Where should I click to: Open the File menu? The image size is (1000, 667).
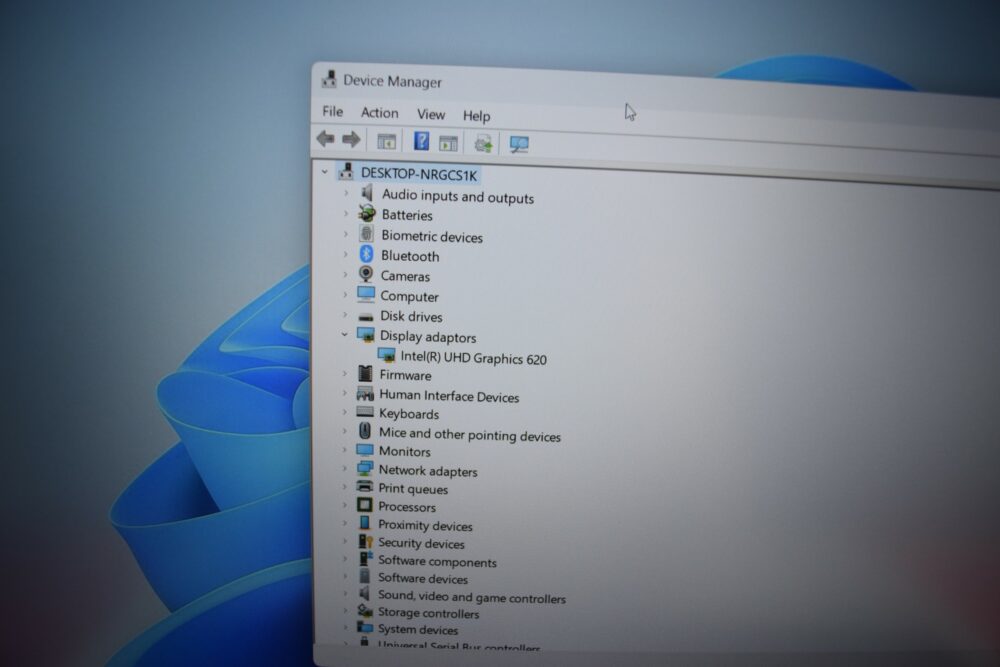[x=332, y=112]
